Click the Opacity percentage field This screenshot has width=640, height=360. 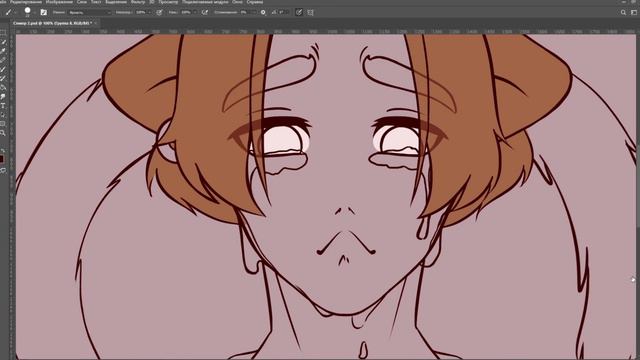[141, 13]
